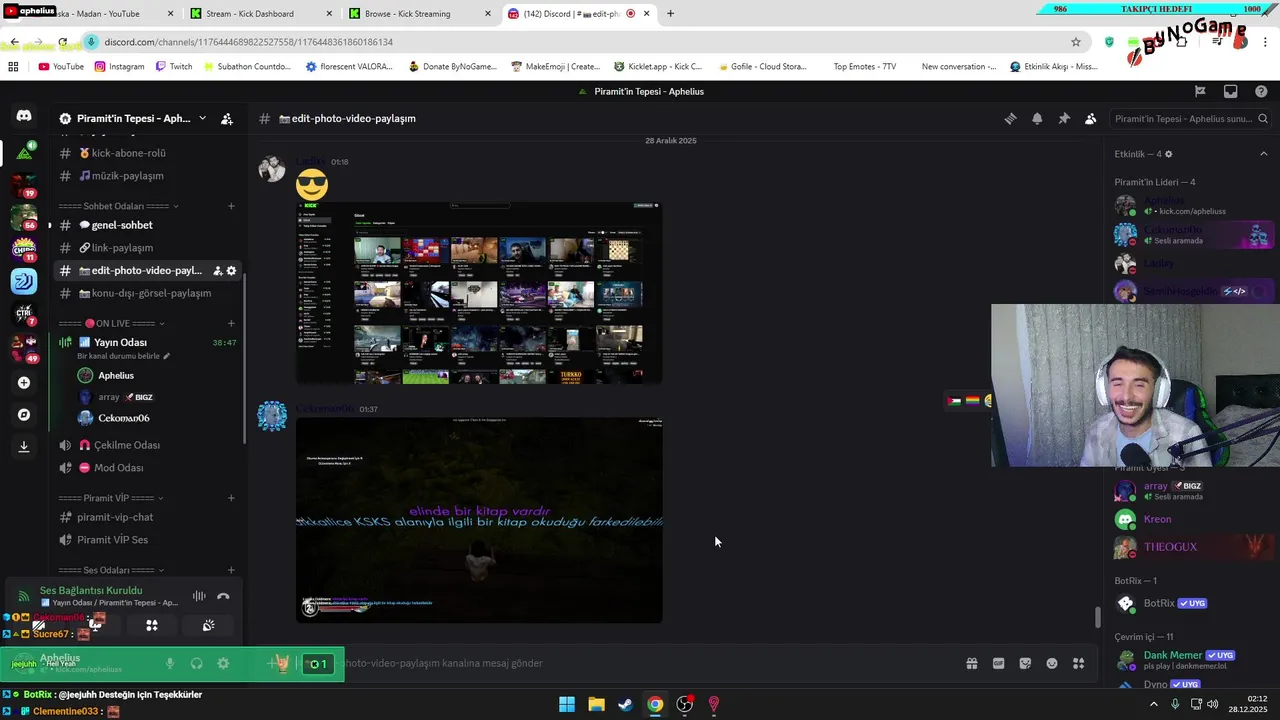This screenshot has height=720, width=1280.
Task: Open the Twitch bookmark
Action: click(x=174, y=67)
